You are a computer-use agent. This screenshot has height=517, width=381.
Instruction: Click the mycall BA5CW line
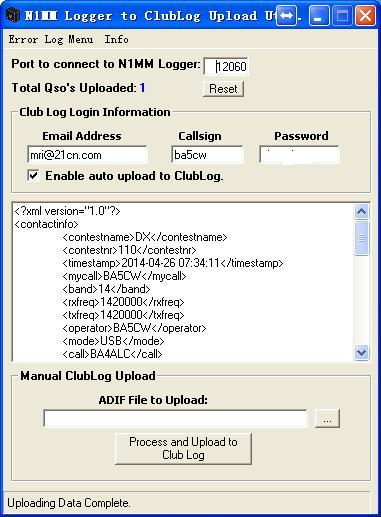point(124,276)
